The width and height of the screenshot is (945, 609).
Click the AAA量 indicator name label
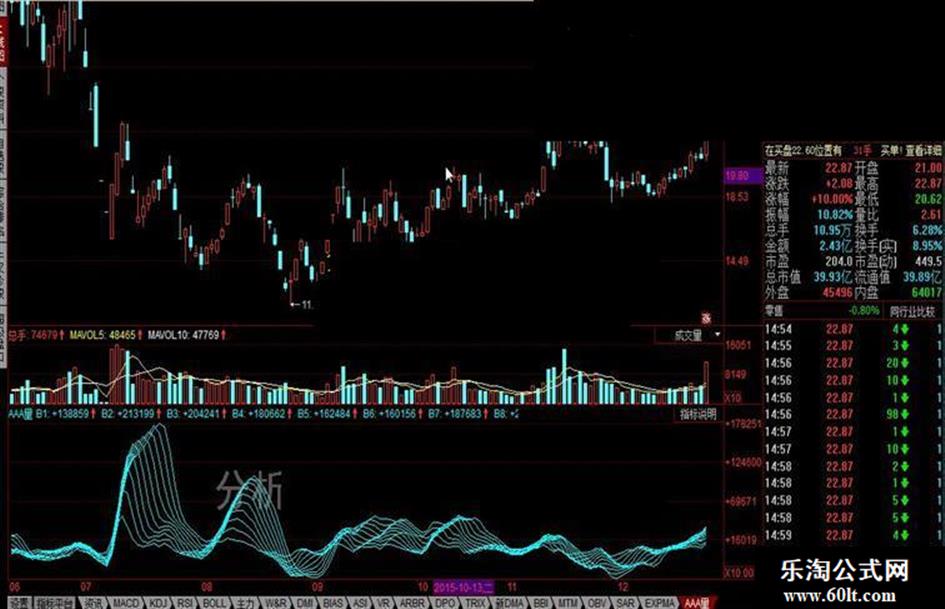[x=20, y=414]
